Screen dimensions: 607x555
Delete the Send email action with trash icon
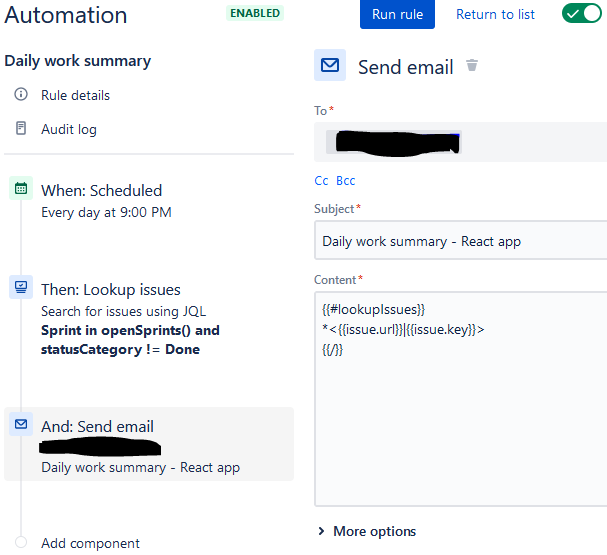point(472,65)
